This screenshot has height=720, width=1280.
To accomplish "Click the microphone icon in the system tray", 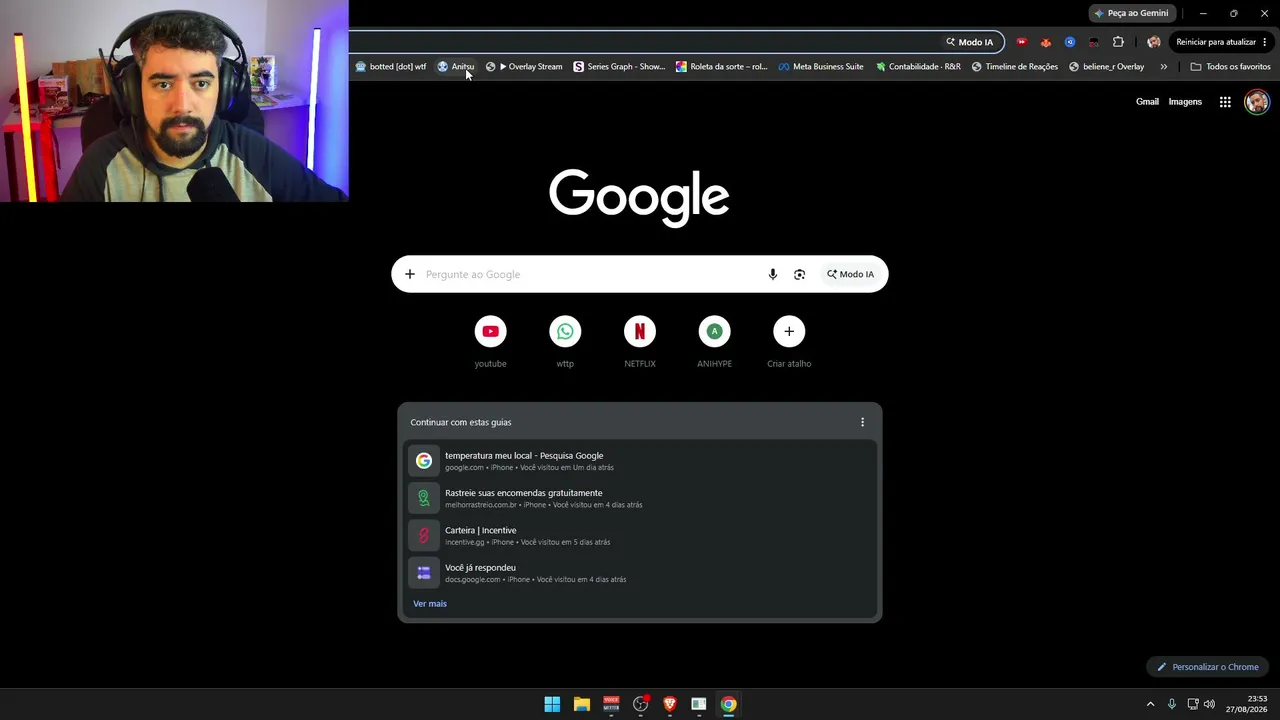I will pyautogui.click(x=1172, y=704).
